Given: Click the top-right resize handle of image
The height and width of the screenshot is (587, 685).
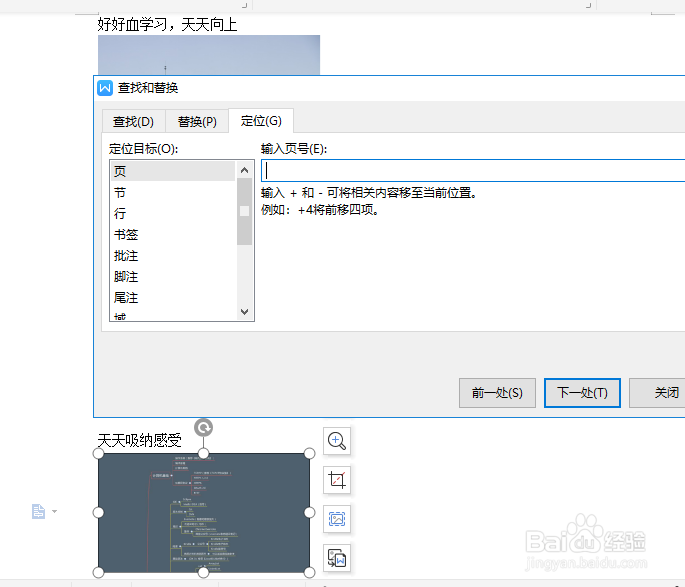Looking at the screenshot, I should [309, 453].
